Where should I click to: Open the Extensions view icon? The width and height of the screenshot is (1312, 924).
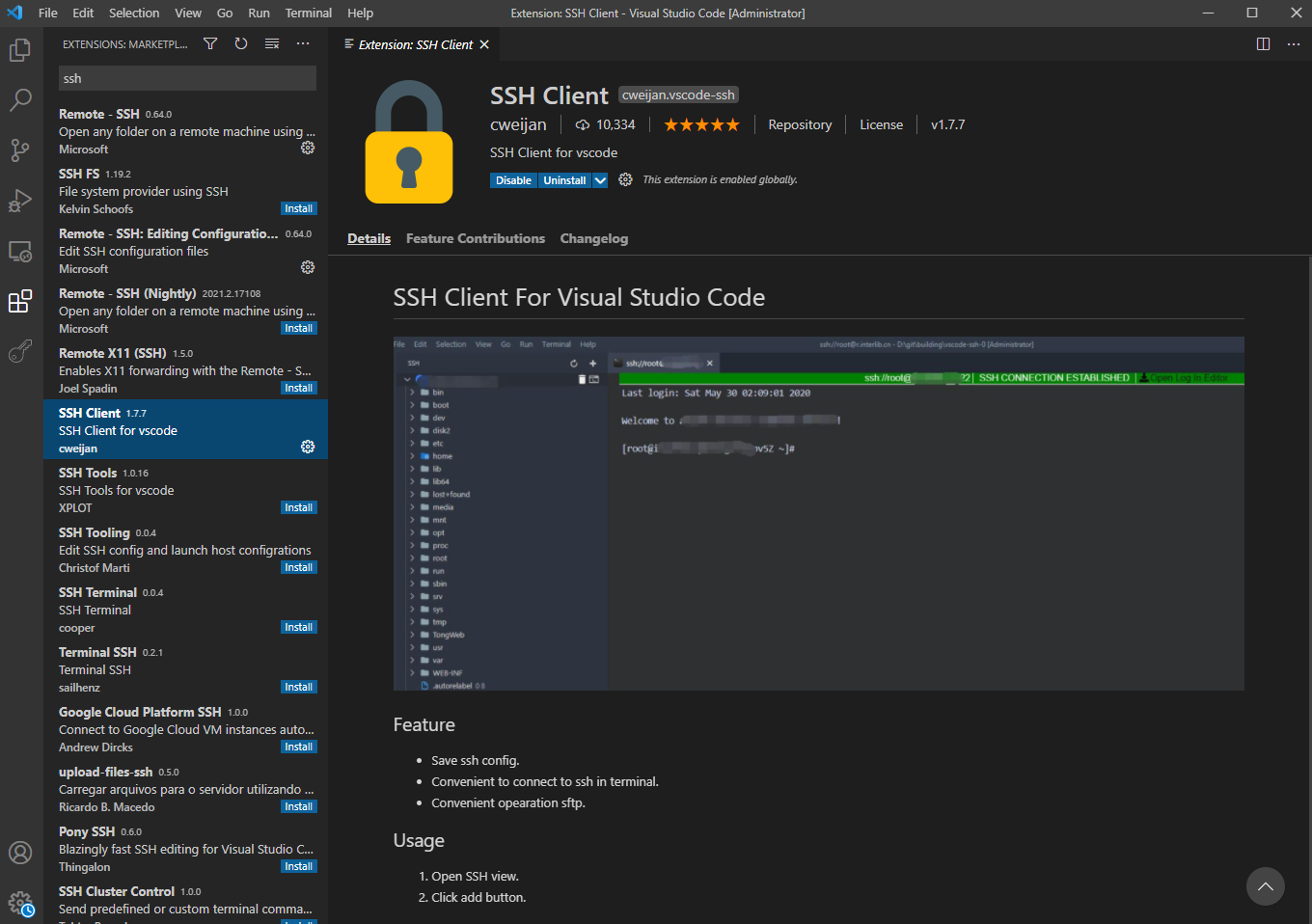(20, 301)
